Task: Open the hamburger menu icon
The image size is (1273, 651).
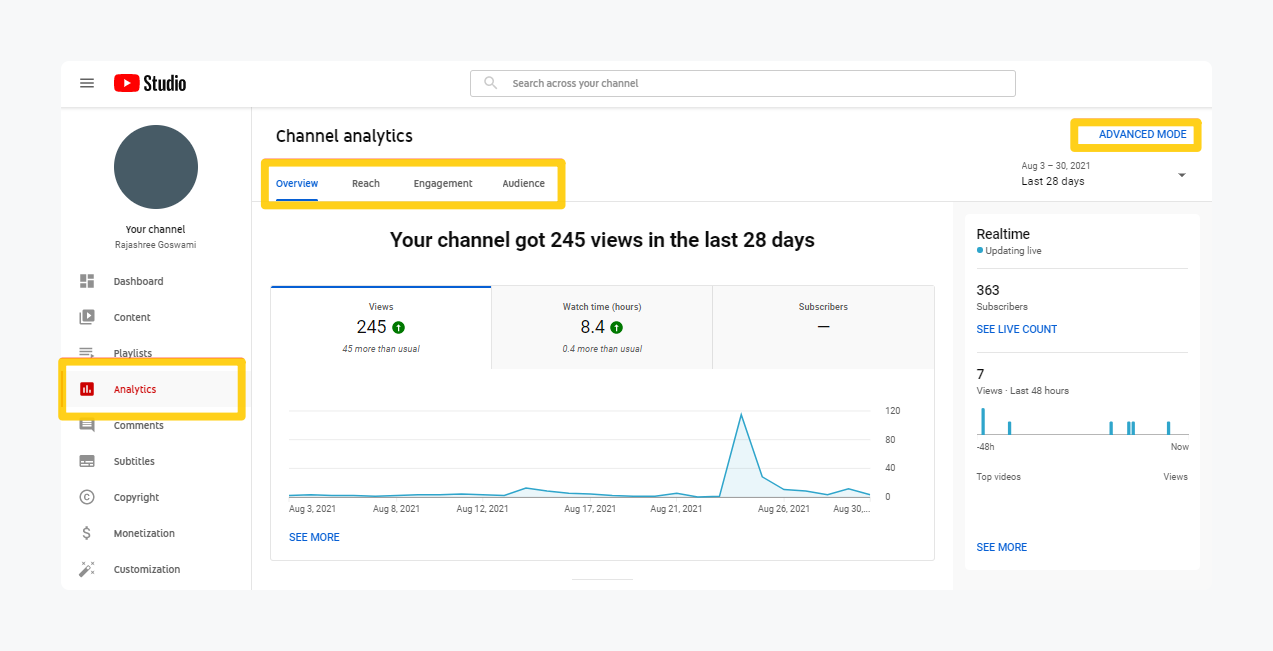Action: click(87, 83)
